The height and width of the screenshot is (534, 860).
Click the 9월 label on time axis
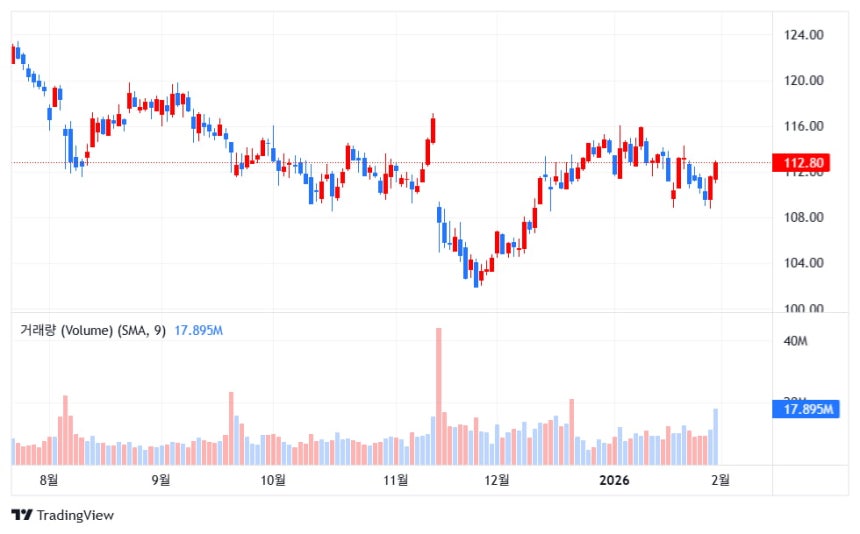pos(160,480)
